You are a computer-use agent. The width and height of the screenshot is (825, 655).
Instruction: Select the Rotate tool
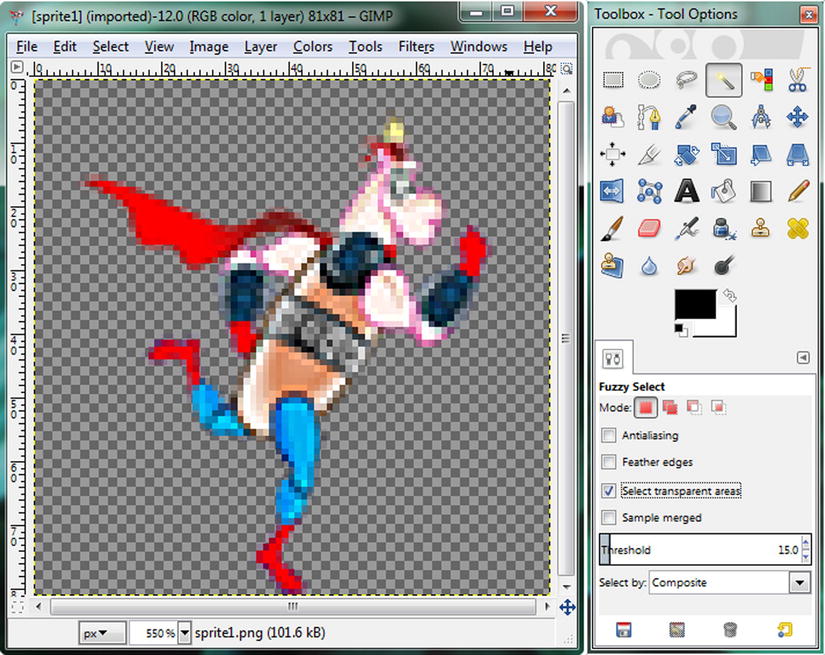pos(686,154)
